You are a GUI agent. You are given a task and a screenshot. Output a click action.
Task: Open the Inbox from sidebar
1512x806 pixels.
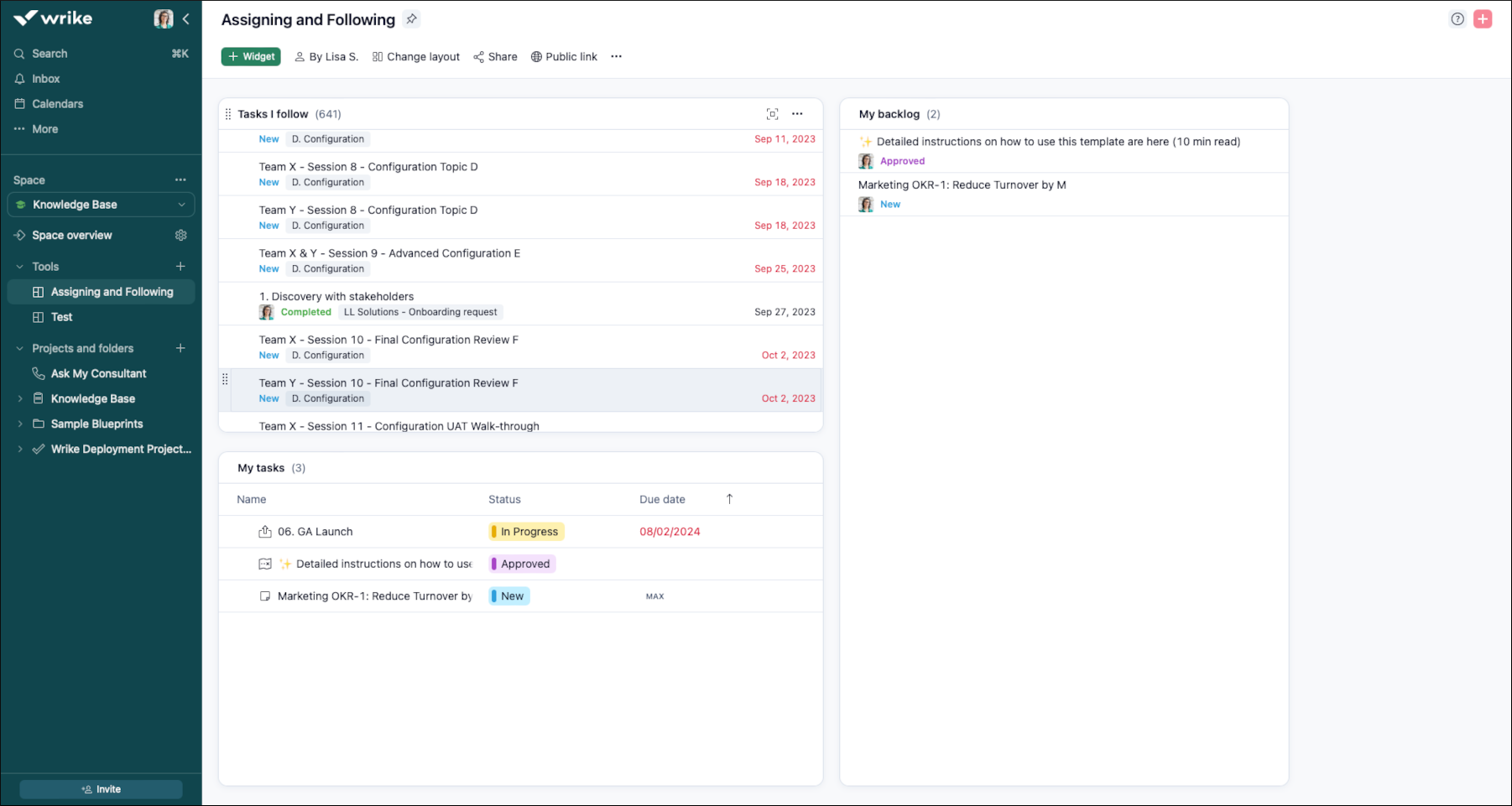(x=46, y=79)
